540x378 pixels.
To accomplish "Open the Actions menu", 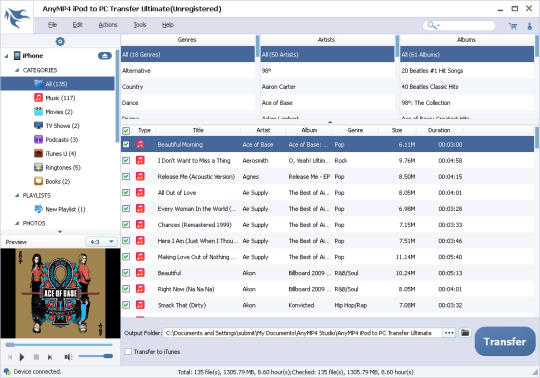I will 108,25.
